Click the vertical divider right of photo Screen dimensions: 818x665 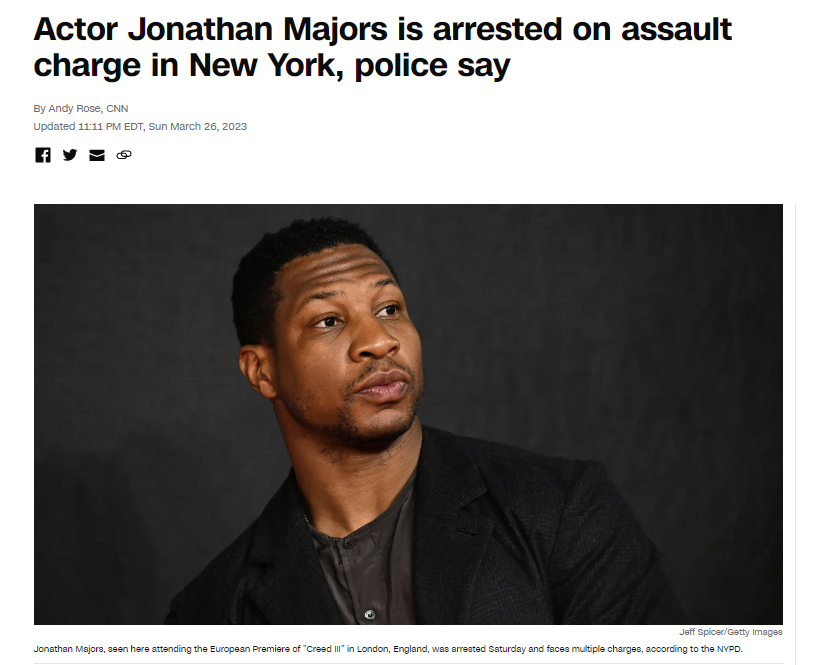pyautogui.click(x=795, y=434)
